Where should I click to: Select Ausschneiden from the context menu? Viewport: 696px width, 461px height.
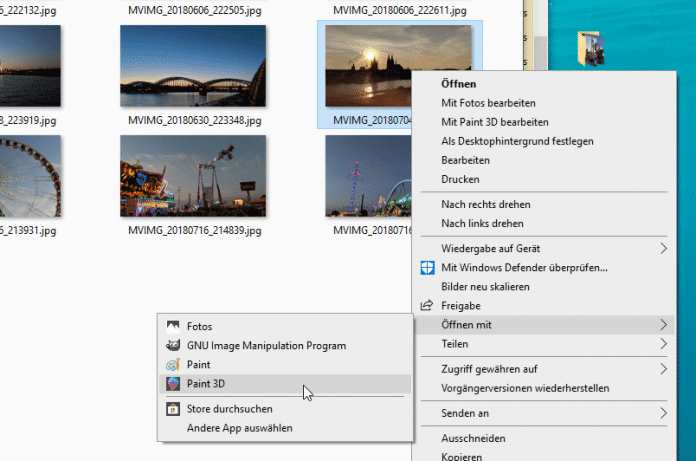click(473, 438)
